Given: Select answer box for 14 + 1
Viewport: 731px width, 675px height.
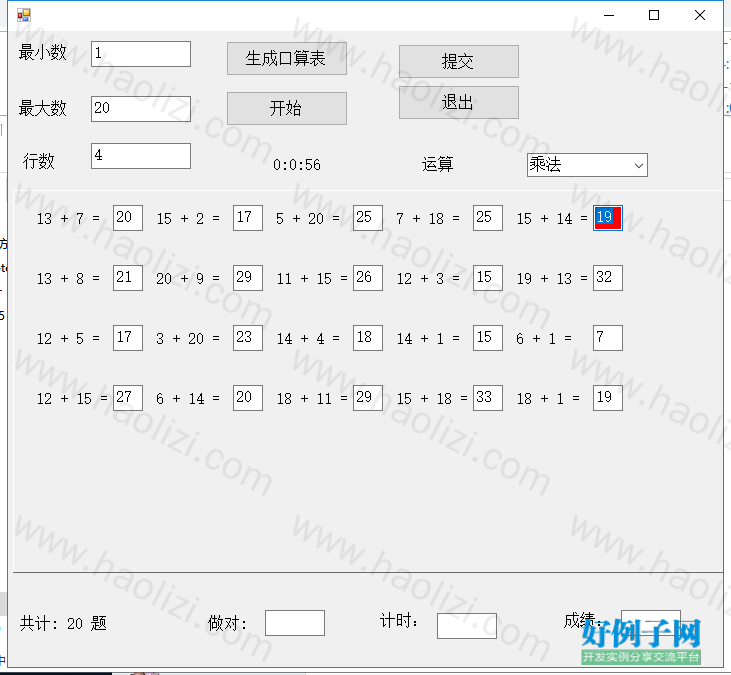Looking at the screenshot, I should pyautogui.click(x=488, y=338).
